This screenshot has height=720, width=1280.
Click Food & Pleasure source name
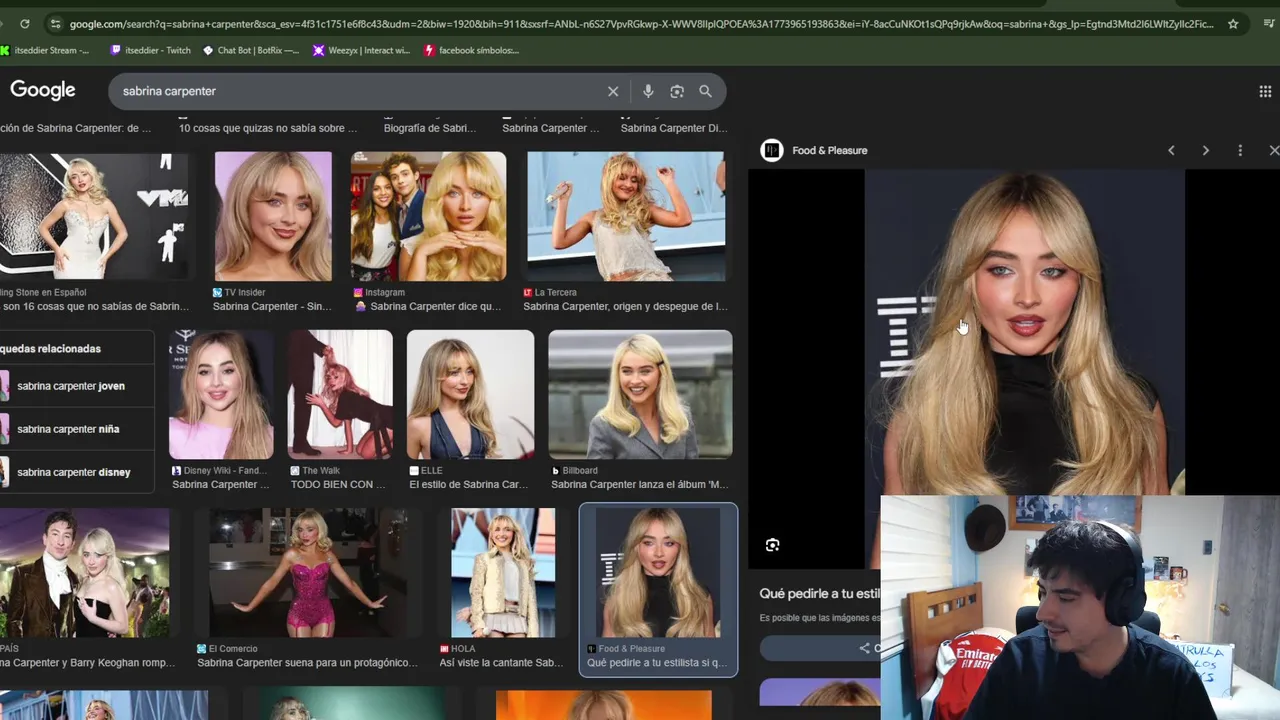tap(829, 150)
